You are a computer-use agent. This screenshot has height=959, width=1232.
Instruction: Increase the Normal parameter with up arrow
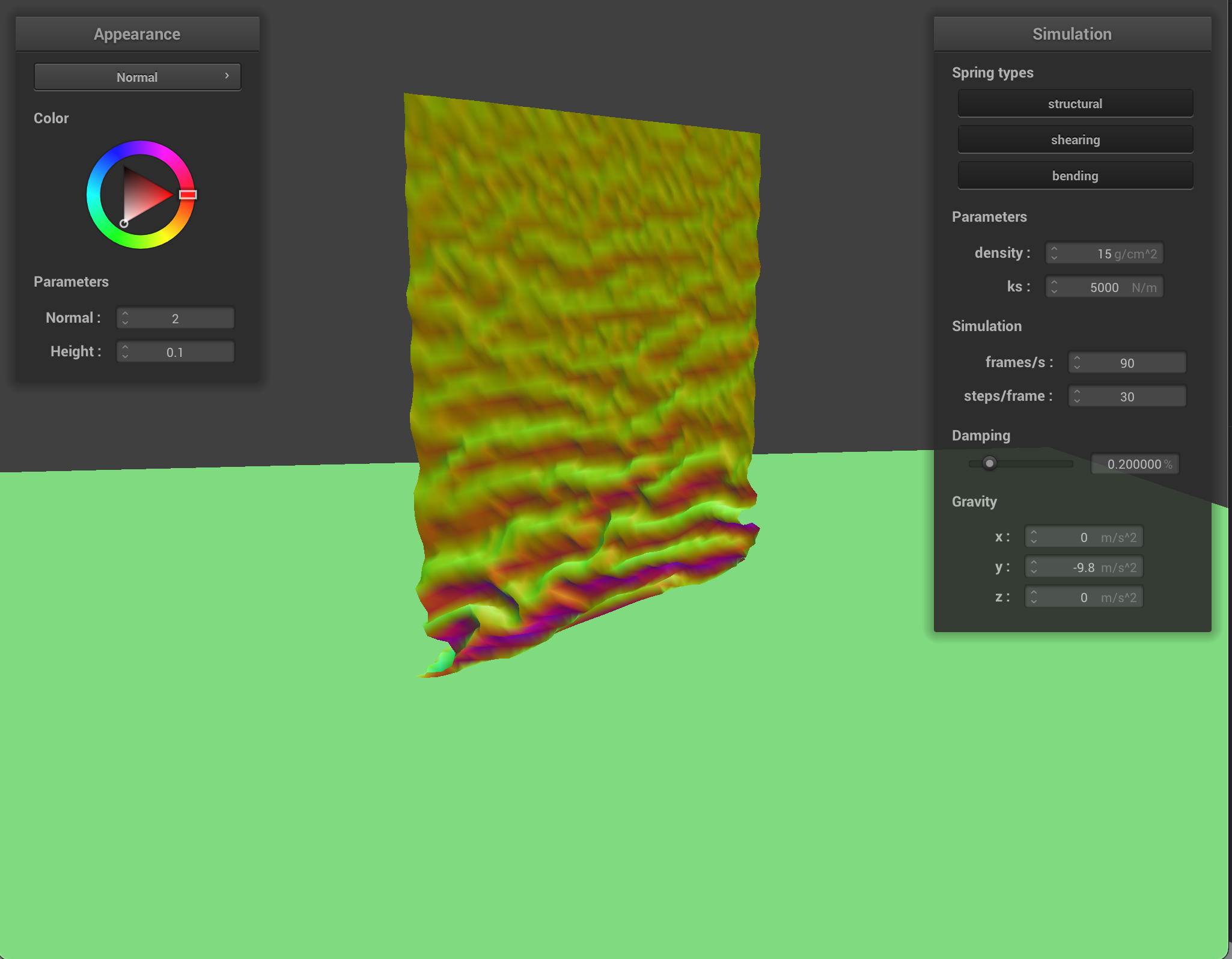(x=125, y=313)
